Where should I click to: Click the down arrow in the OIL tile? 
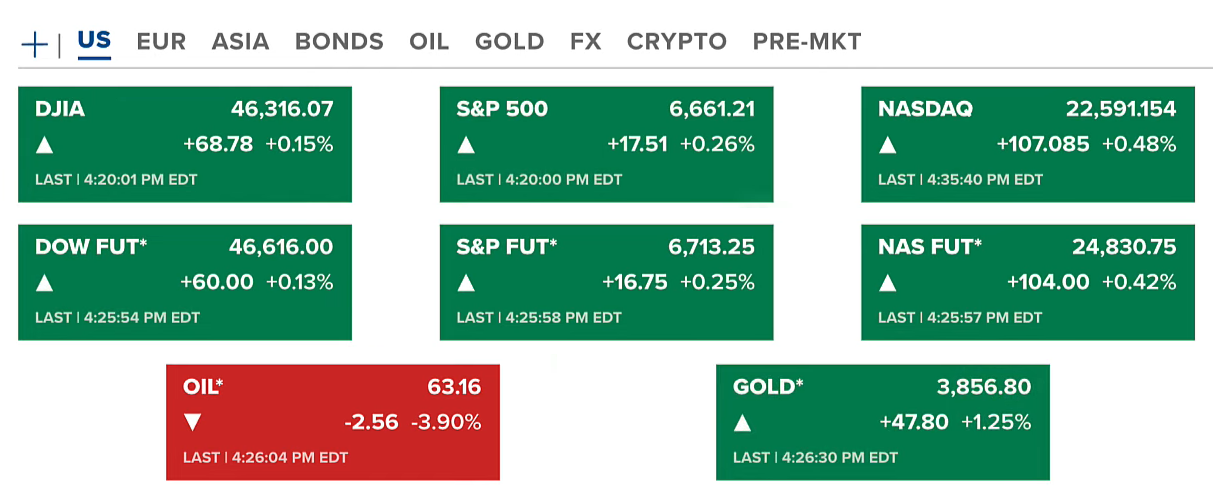[x=192, y=423]
